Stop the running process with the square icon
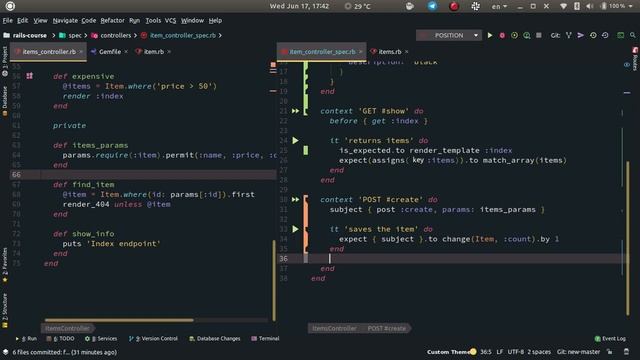Viewport: 640px width, 360px height. tap(539, 36)
